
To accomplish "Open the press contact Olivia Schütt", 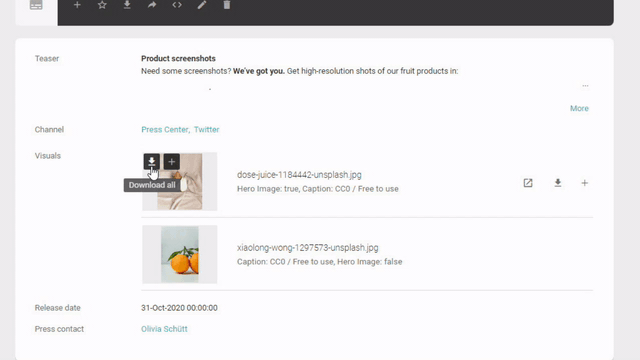I will pos(164,329).
